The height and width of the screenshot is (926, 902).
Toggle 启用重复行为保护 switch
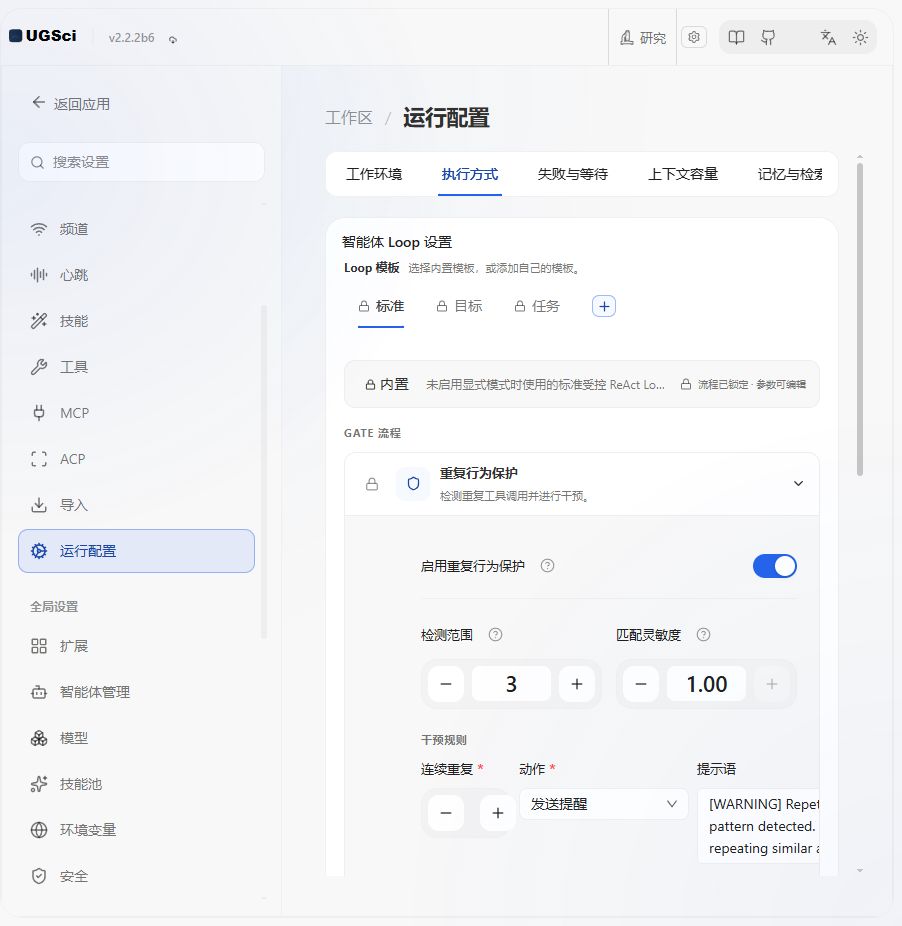[774, 566]
